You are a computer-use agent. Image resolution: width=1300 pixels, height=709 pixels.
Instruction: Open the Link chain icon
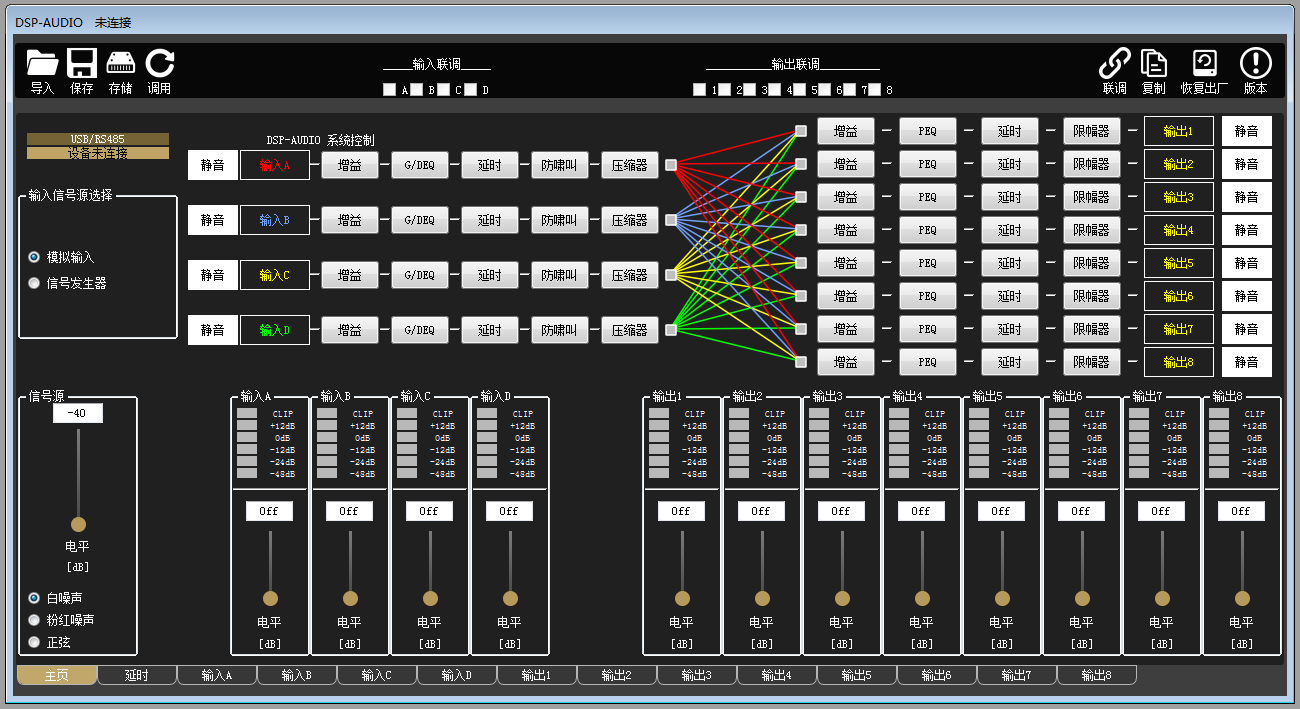1114,64
